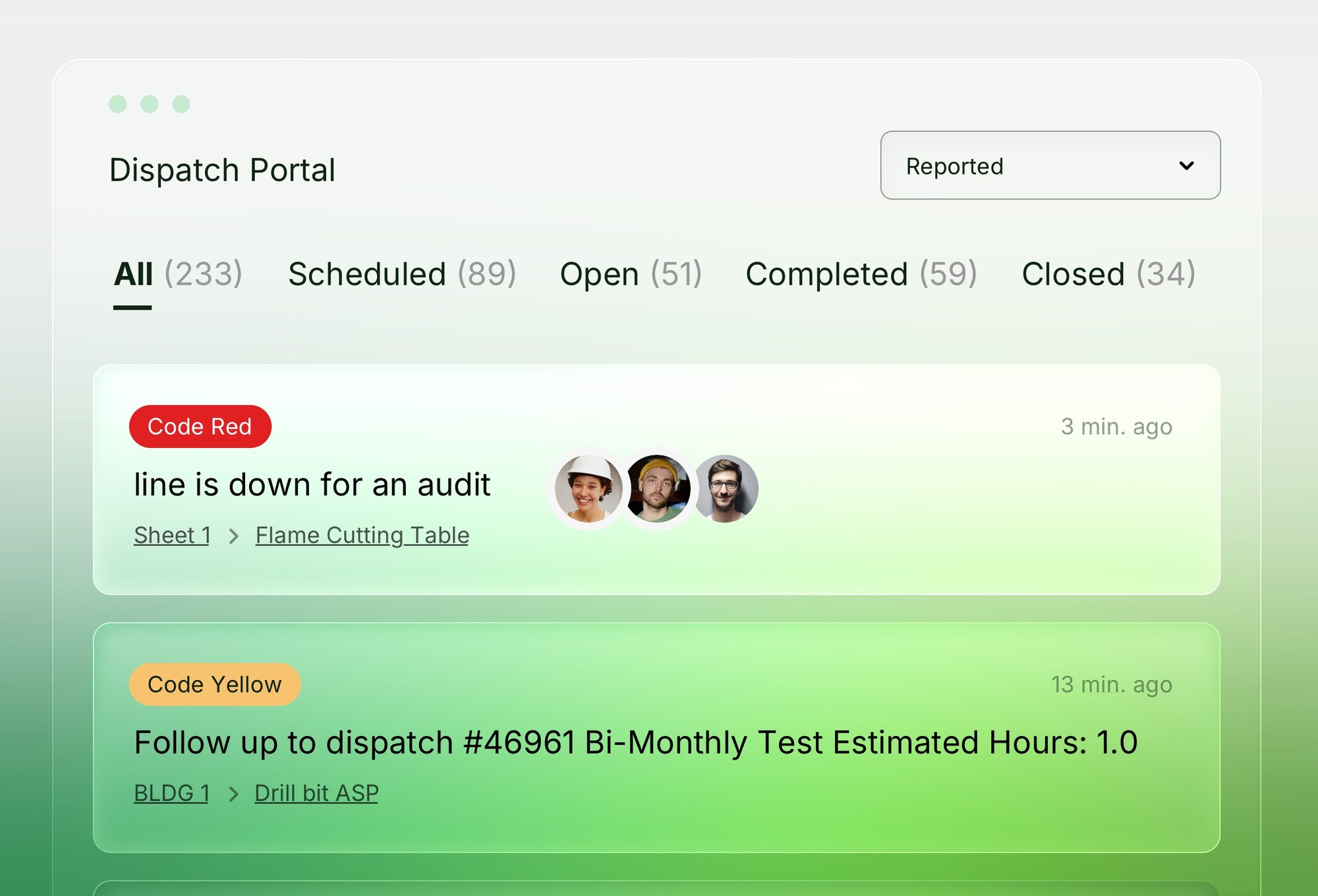Open the Reported dropdown

click(1050, 165)
